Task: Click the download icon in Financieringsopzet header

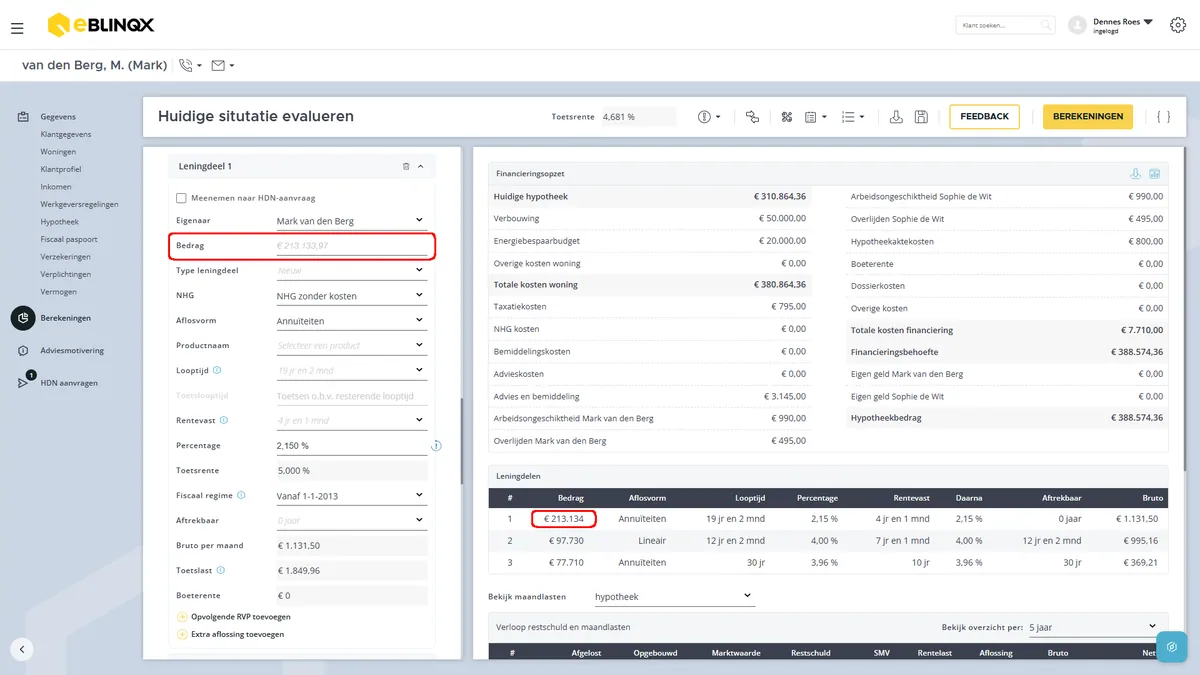Action: tap(1135, 173)
